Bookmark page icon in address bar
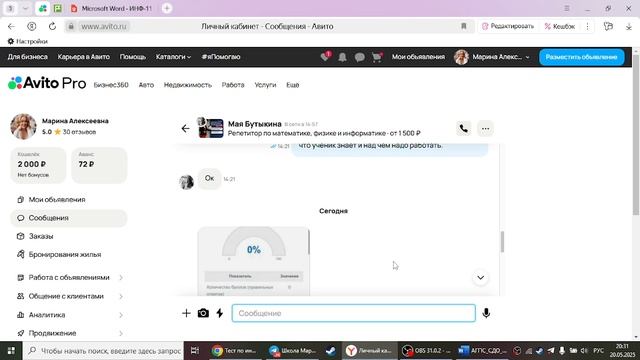640x360 pixels. pos(464,26)
